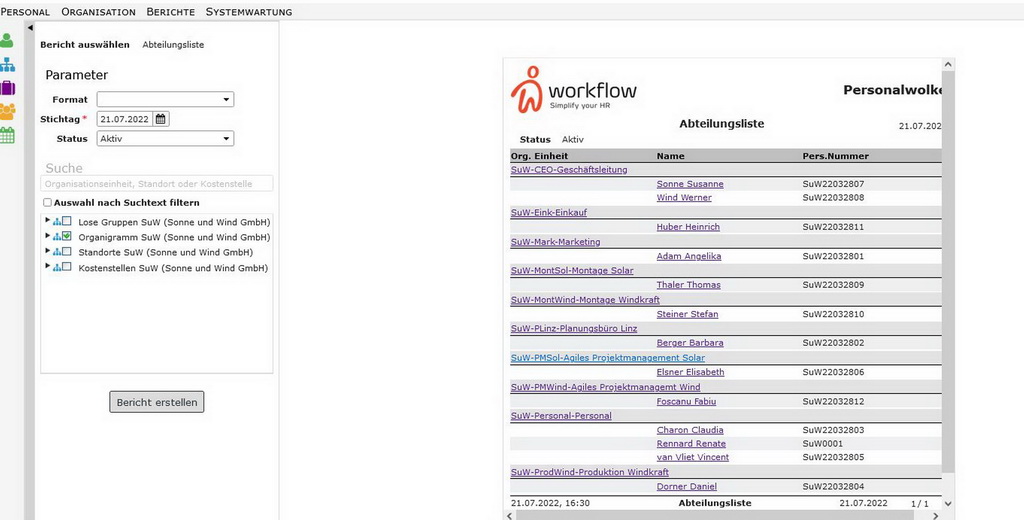Open the SuW-PMSol-Agiles Projektmanagement Solar link
Image resolution: width=1024 pixels, height=520 pixels.
[607, 358]
